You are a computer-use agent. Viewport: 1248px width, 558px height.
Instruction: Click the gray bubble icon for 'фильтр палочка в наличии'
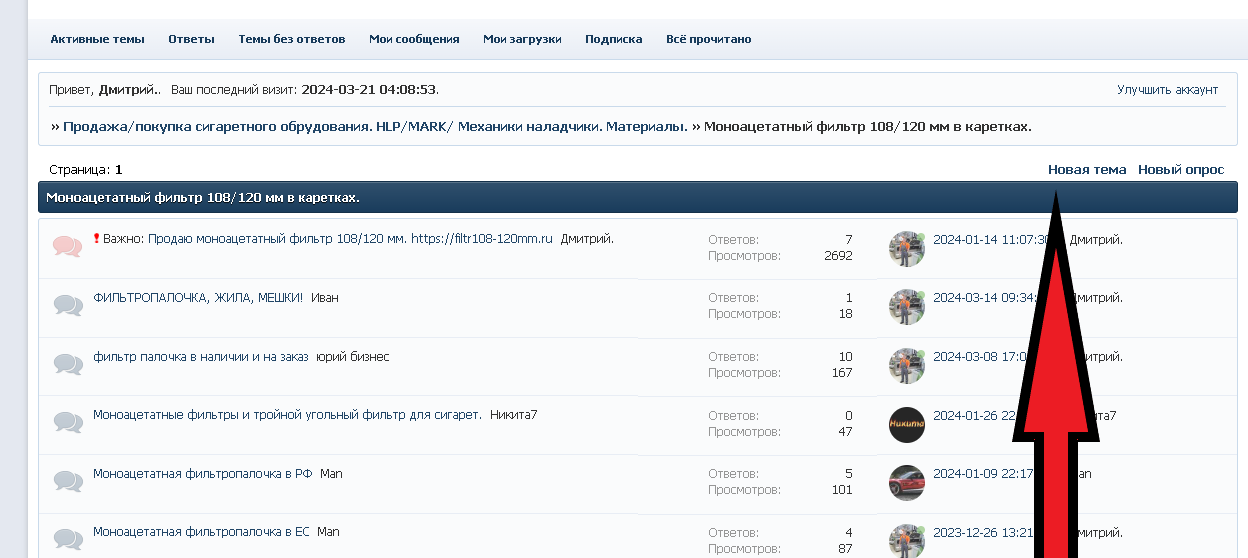(x=67, y=365)
